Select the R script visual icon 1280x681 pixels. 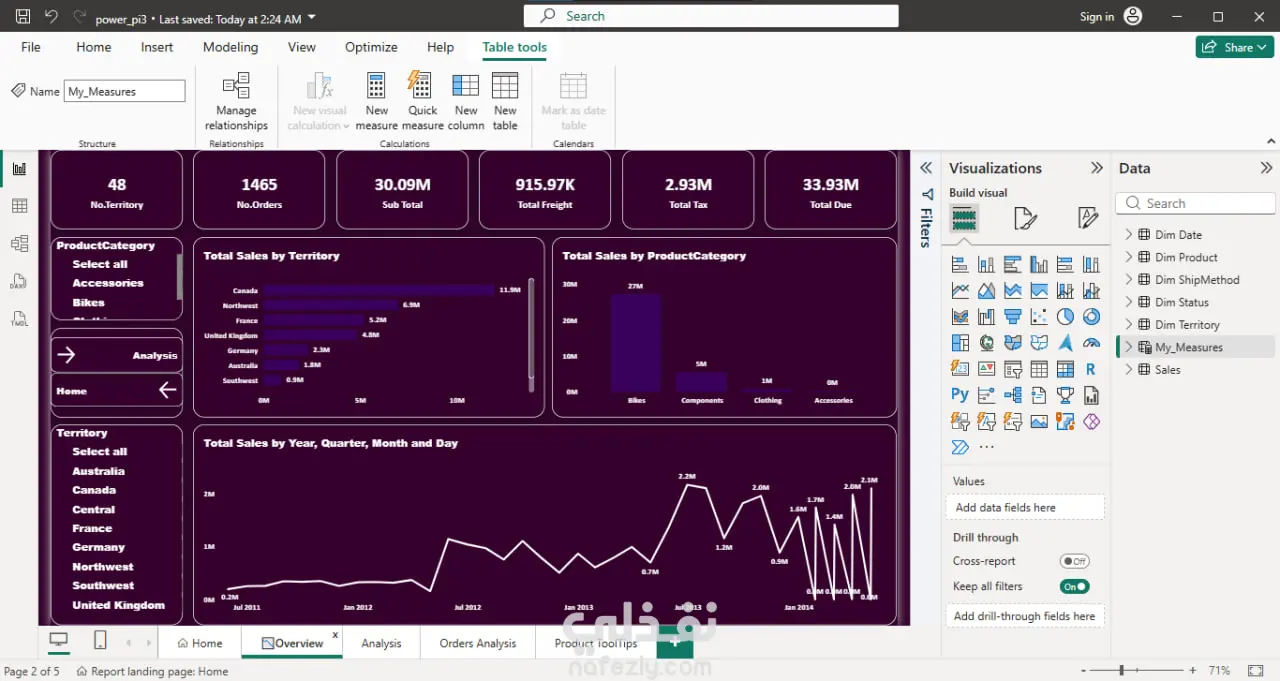click(x=1091, y=369)
